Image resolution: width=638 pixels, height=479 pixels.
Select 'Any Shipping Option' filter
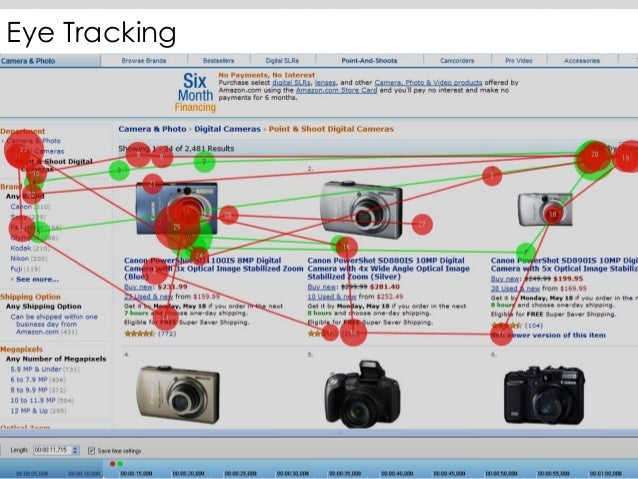(44, 306)
